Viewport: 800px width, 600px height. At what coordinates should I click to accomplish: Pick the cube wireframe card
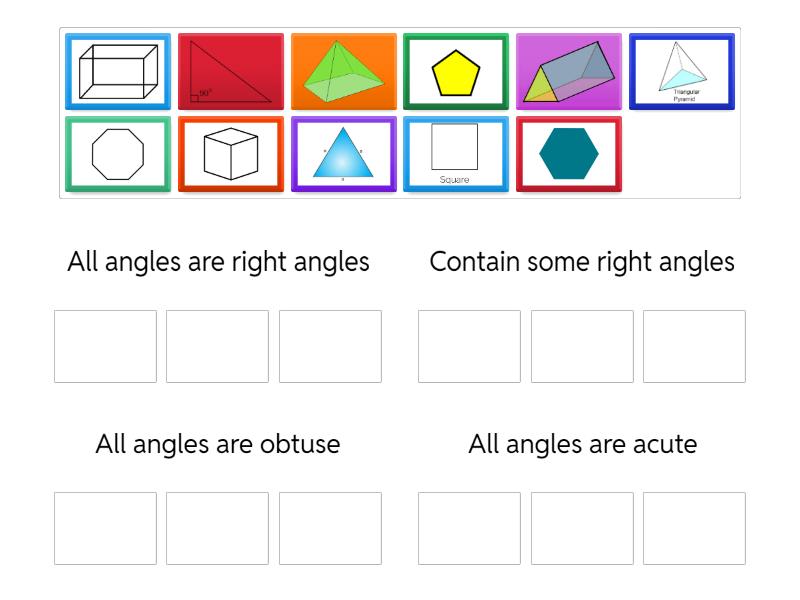pos(231,154)
